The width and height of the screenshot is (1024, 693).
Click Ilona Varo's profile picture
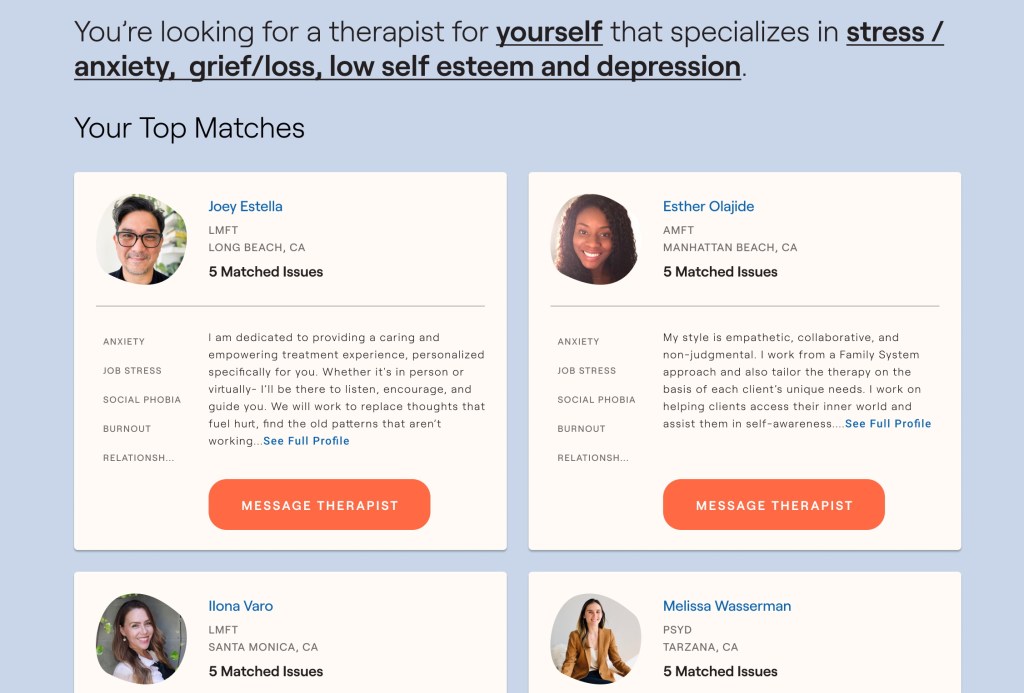click(141, 639)
